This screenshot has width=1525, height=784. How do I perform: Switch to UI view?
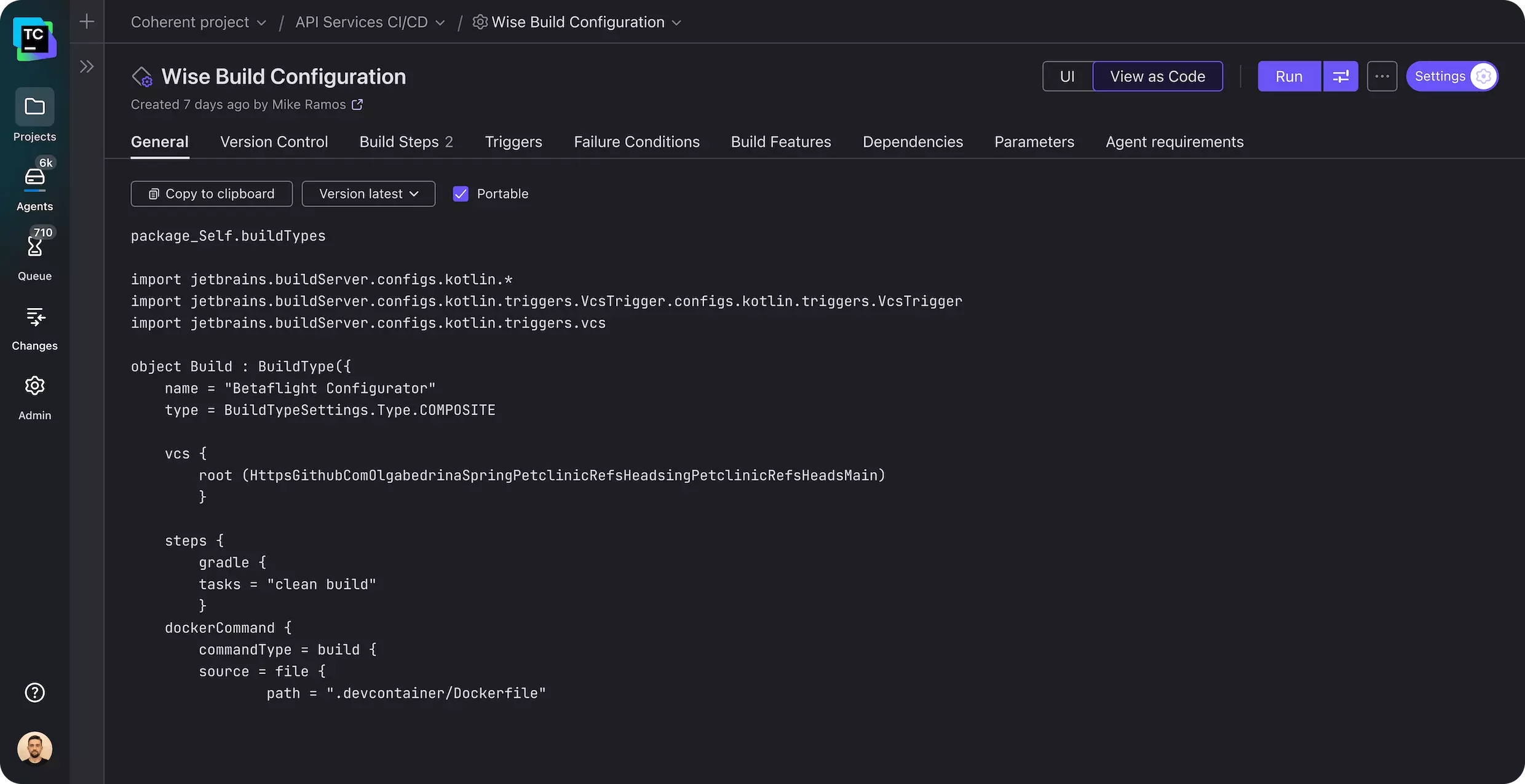(x=1067, y=76)
